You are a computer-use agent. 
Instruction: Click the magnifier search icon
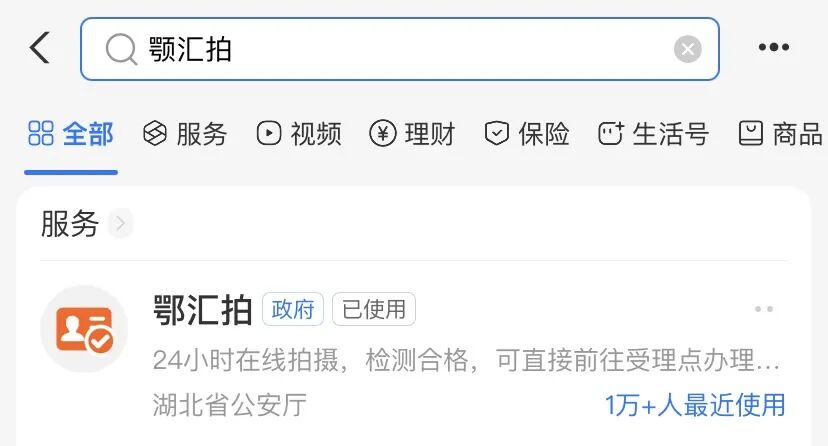coord(121,49)
